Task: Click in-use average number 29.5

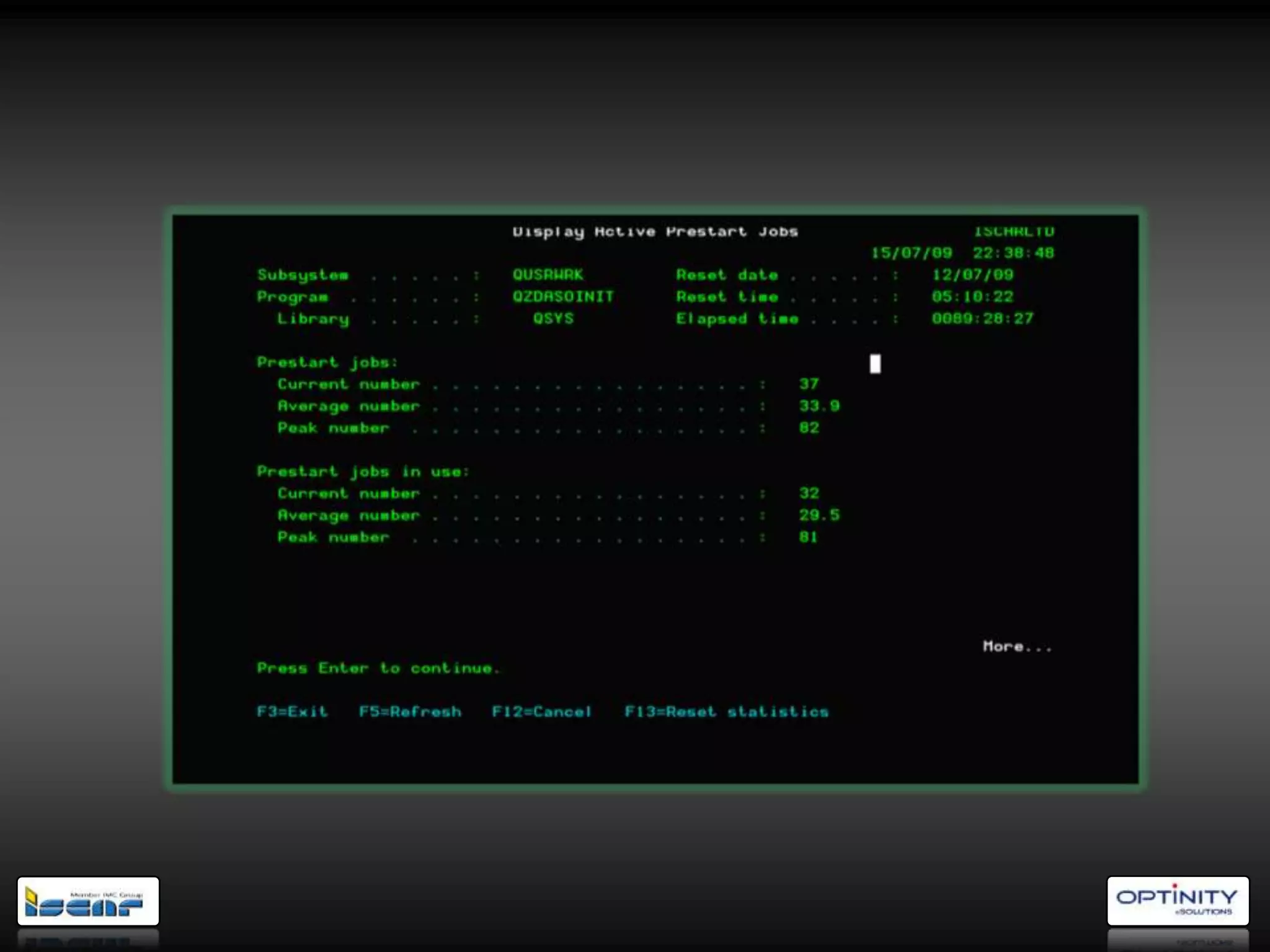Action: coord(819,515)
